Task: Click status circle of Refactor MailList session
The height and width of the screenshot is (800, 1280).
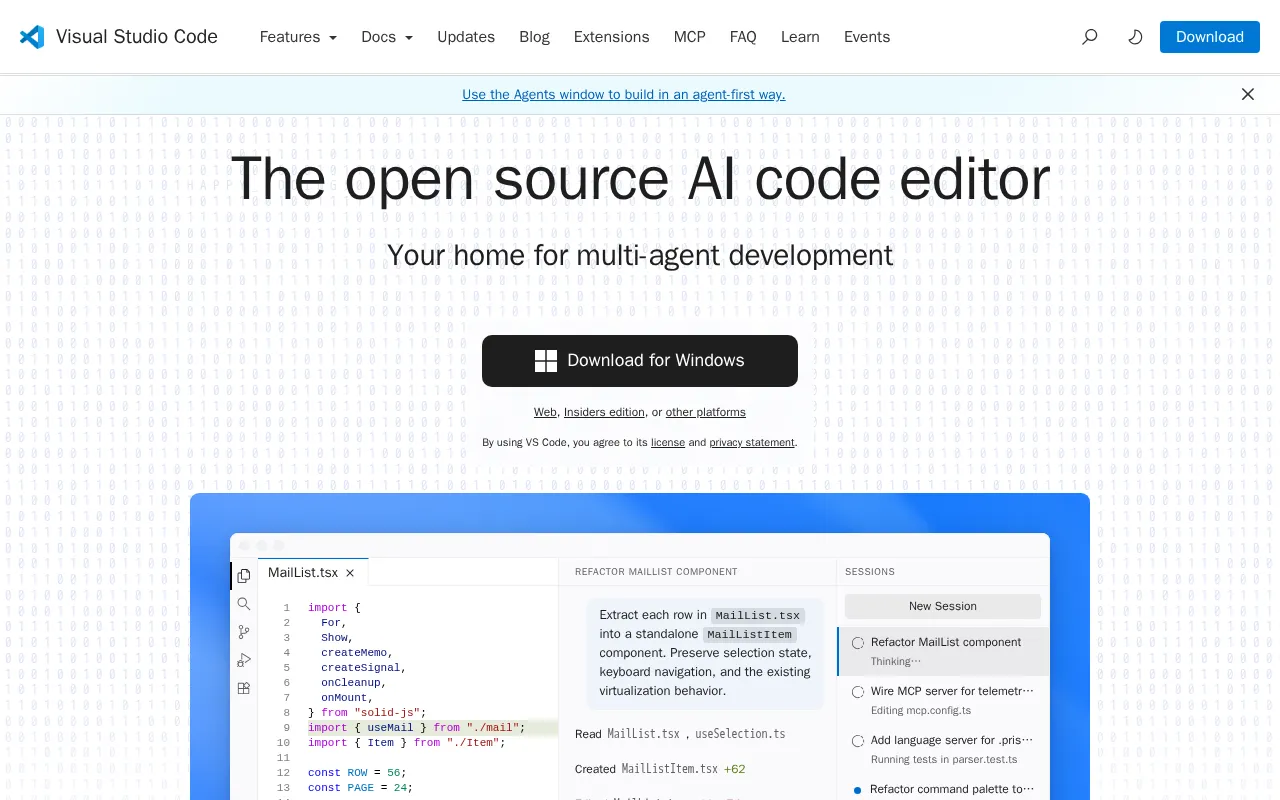Action: coord(858,643)
